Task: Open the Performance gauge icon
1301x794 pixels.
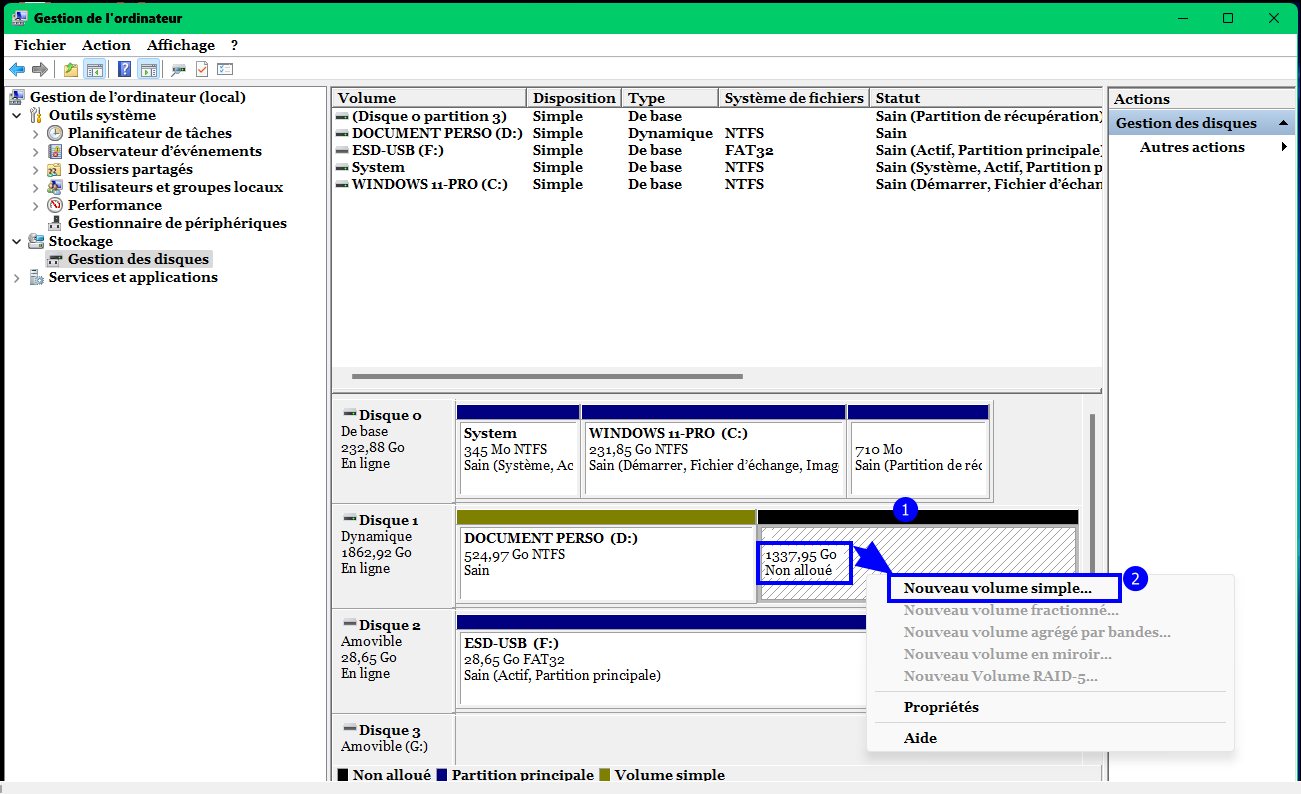Action: pos(55,205)
